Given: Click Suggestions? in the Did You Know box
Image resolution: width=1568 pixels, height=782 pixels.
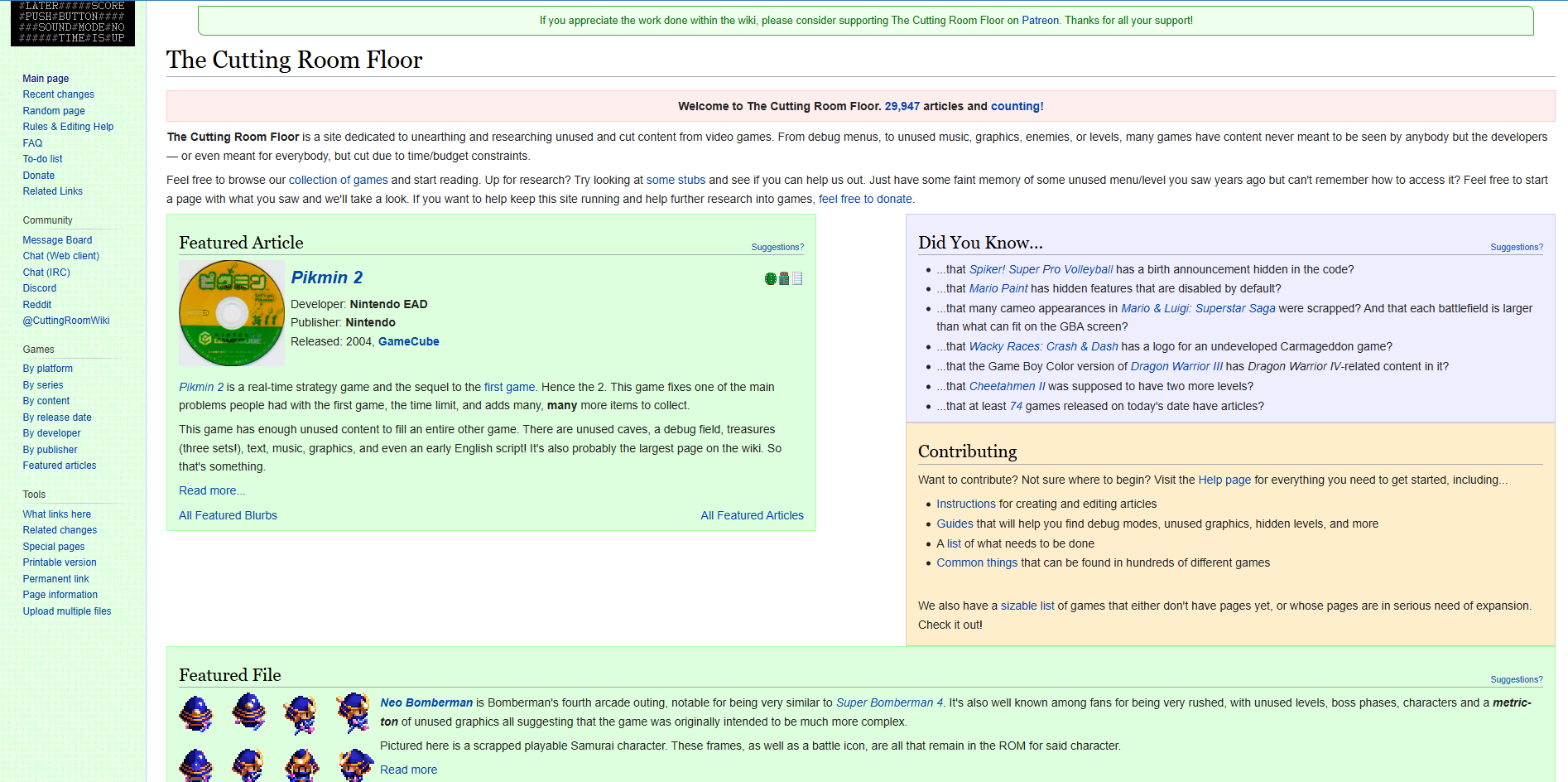Looking at the screenshot, I should coord(1517,247).
